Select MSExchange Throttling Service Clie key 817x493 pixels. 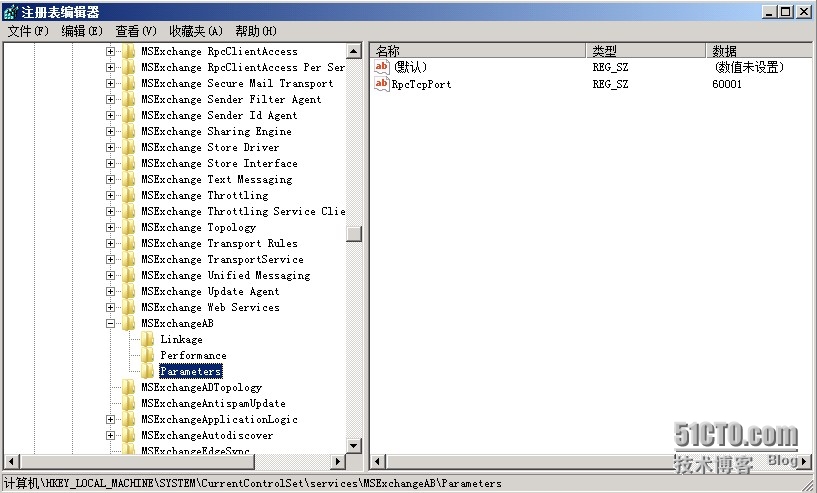(243, 212)
